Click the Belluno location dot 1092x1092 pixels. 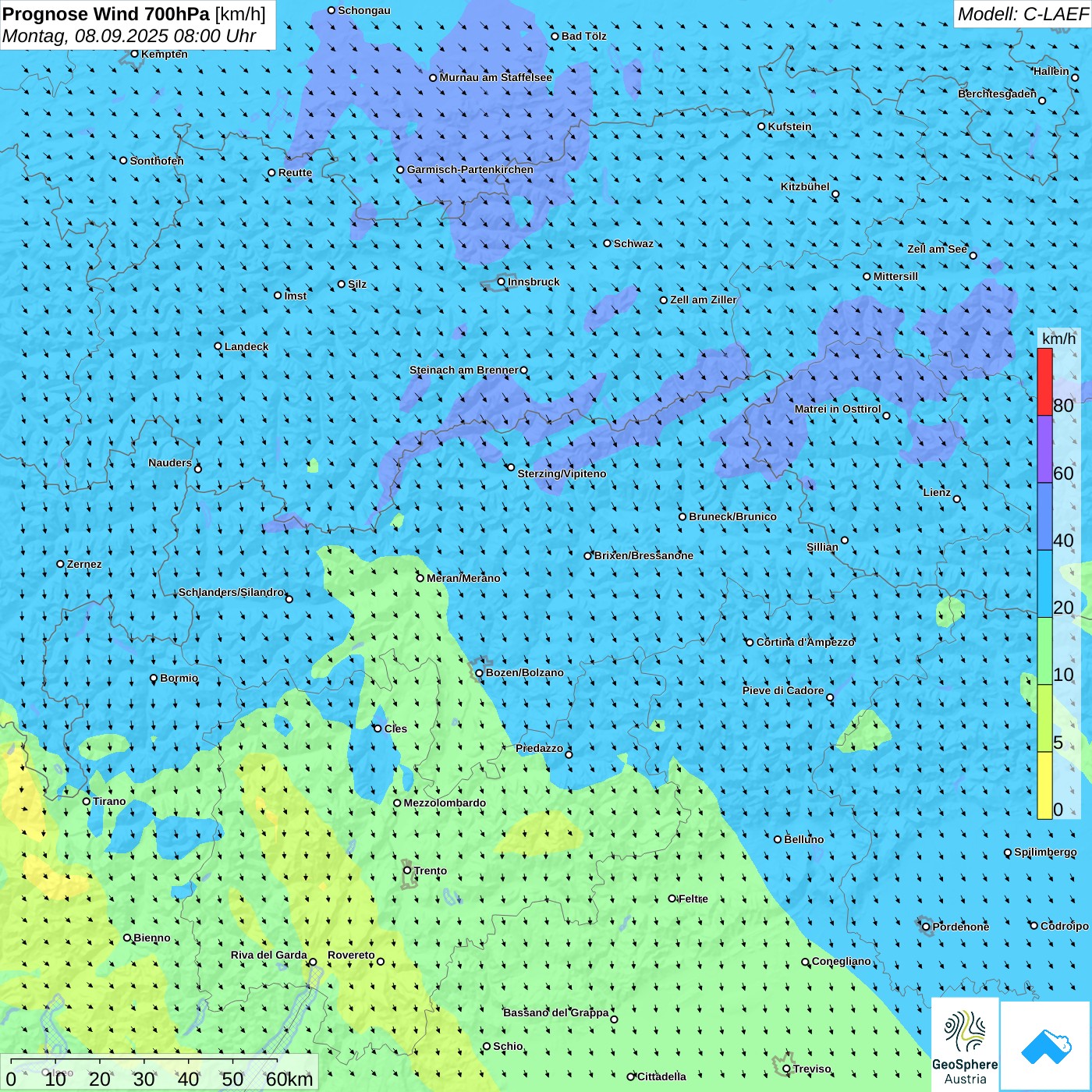pyautogui.click(x=778, y=839)
